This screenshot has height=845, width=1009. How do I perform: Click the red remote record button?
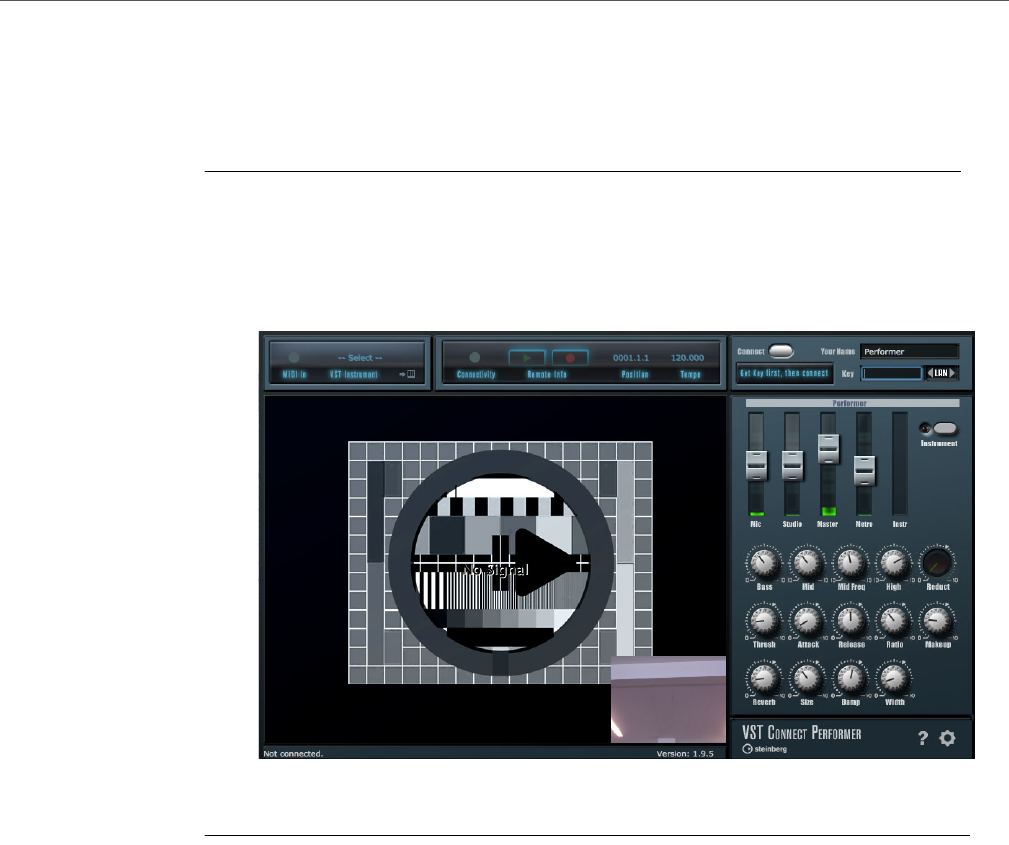coord(570,357)
